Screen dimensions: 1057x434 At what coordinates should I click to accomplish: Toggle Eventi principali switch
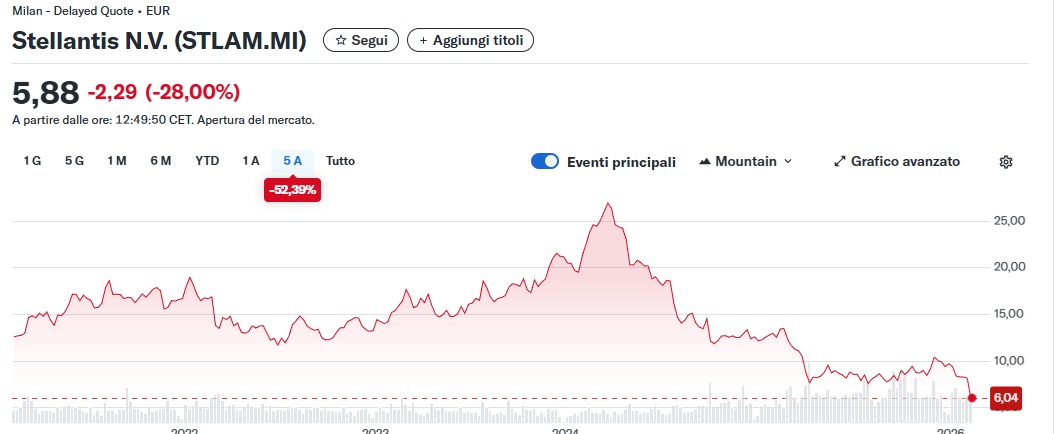[x=545, y=162]
